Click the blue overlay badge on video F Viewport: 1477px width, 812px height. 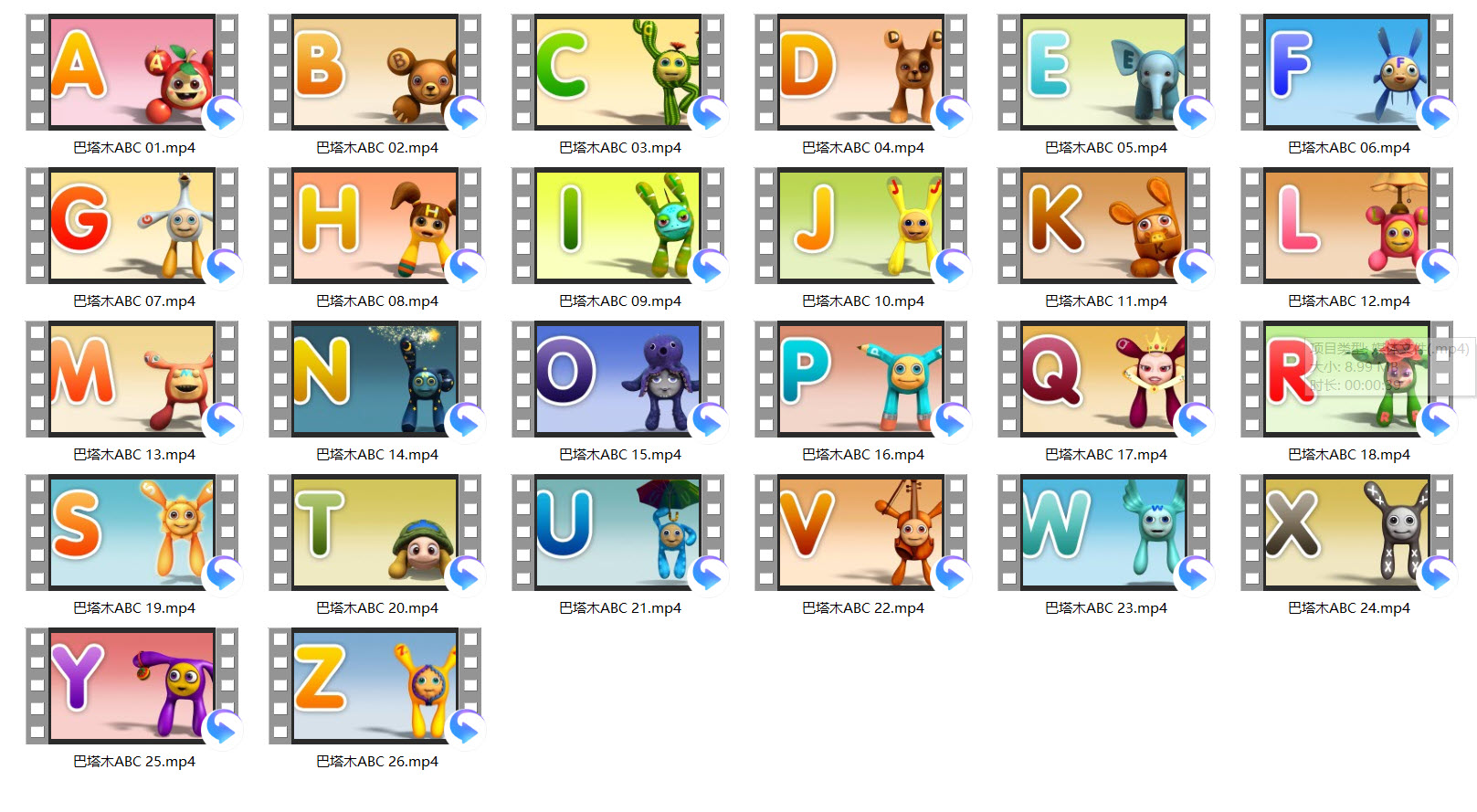point(1439,115)
